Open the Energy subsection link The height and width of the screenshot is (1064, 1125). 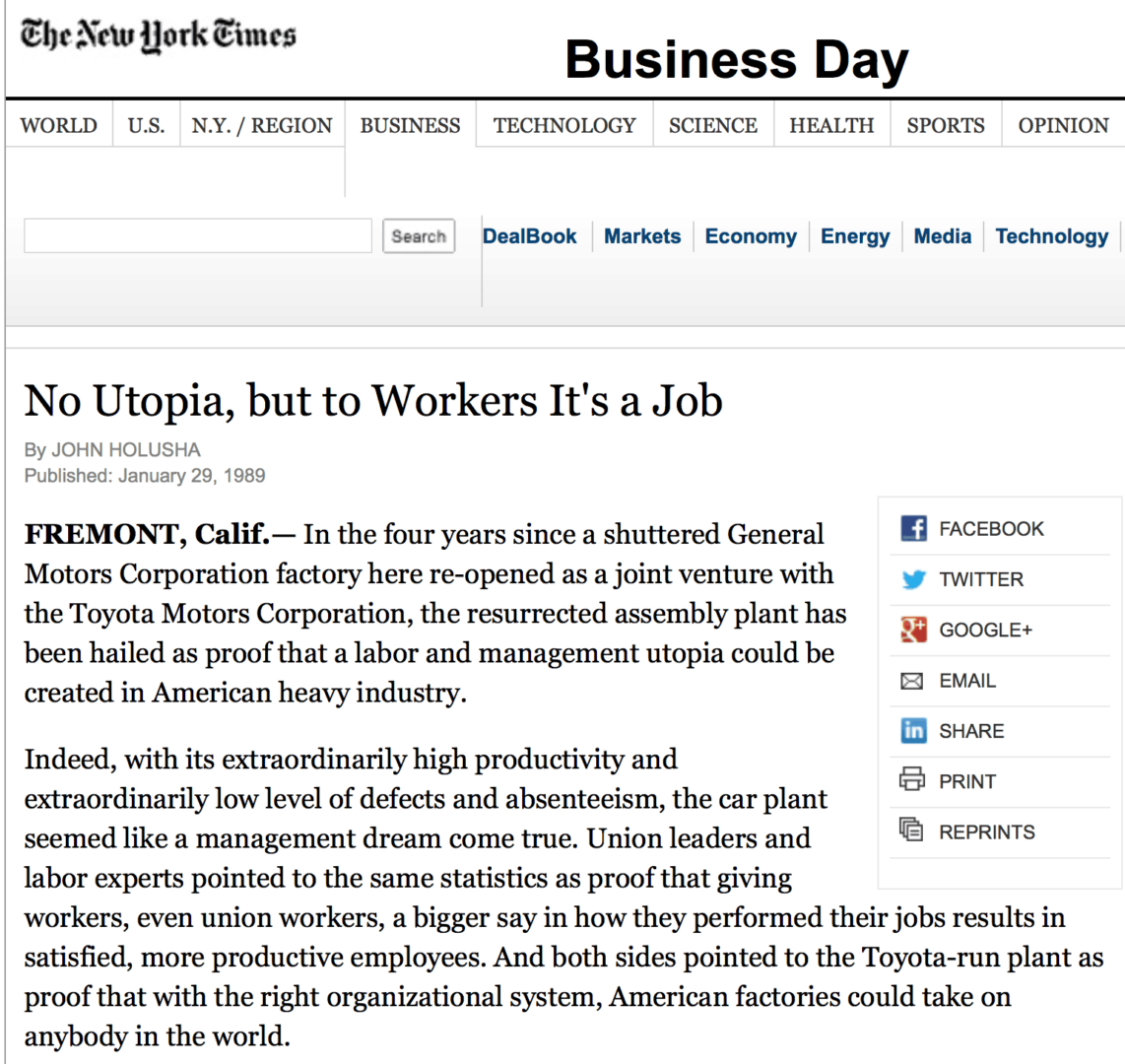point(855,236)
